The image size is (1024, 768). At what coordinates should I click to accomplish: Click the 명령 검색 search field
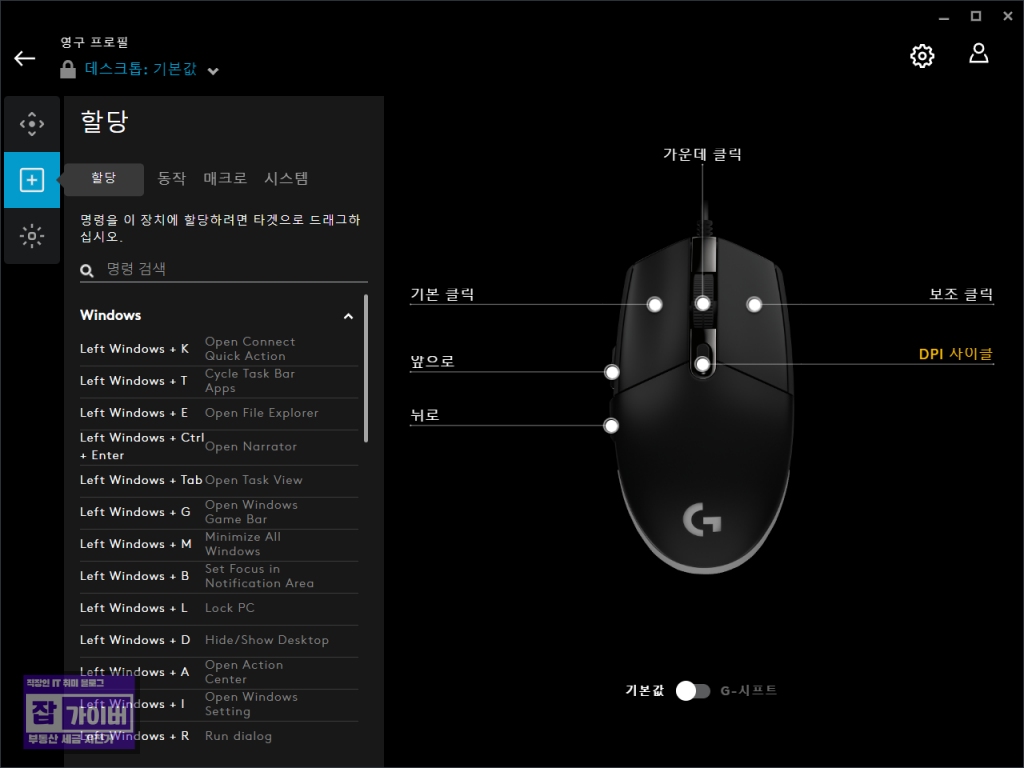click(x=223, y=269)
